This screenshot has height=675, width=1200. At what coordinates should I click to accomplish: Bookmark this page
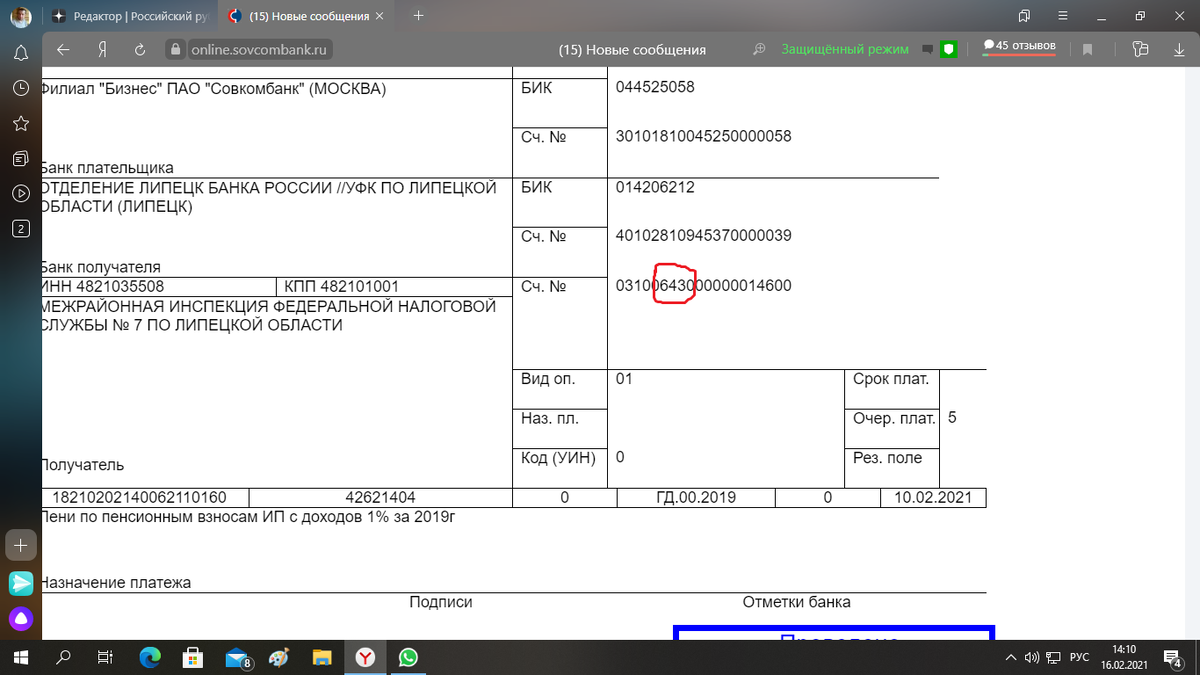pos(1088,49)
